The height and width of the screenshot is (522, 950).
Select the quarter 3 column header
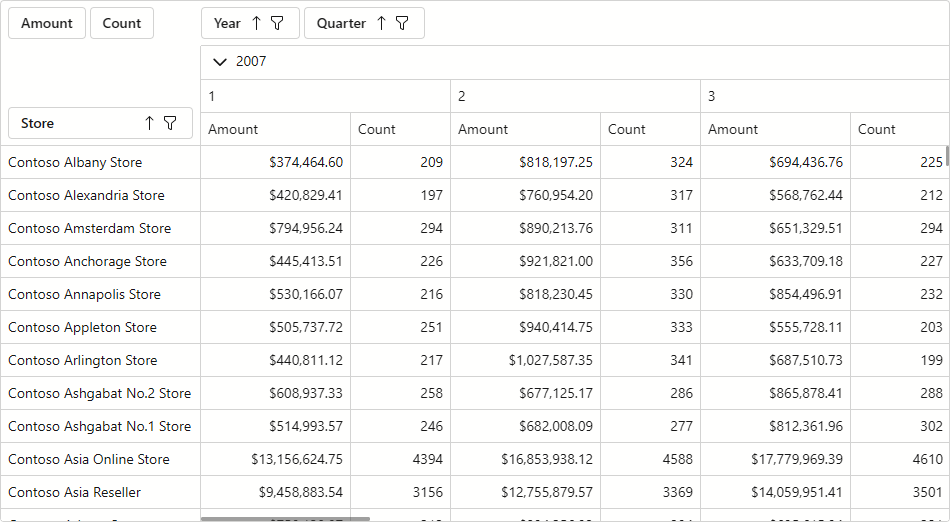825,96
